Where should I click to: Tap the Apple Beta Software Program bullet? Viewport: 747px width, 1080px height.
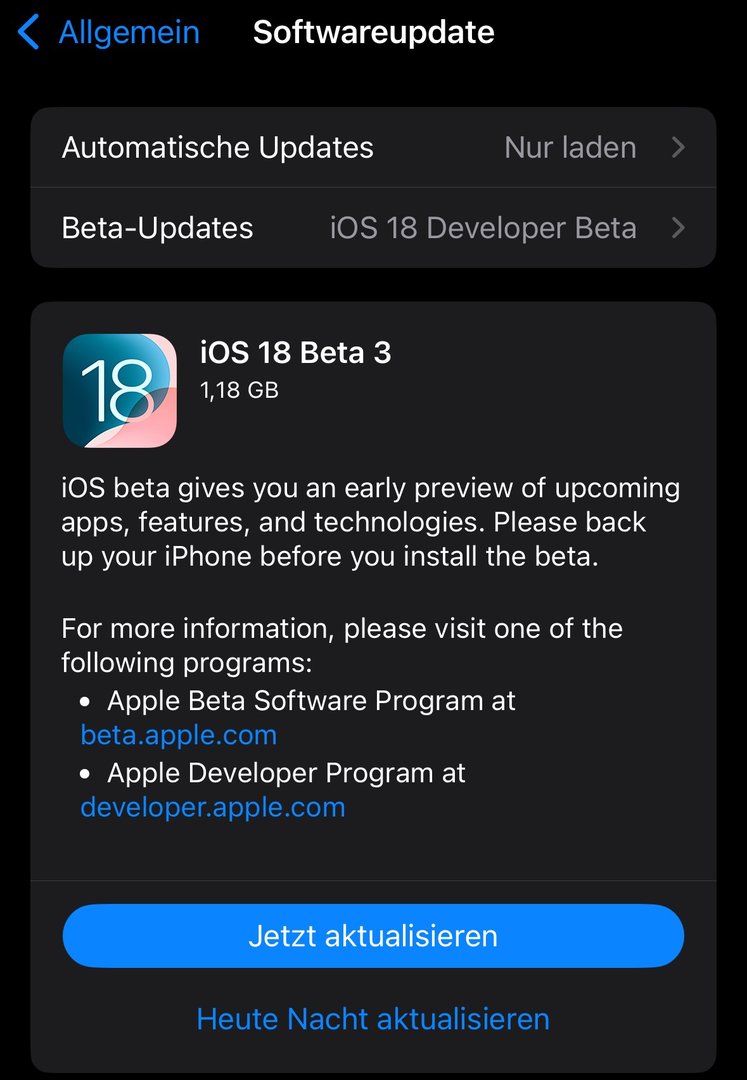311,700
